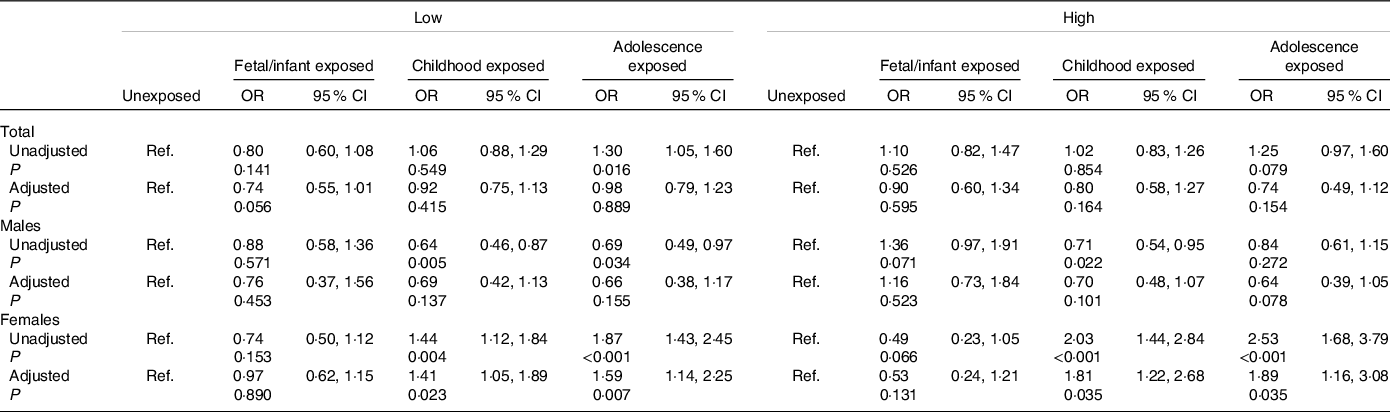Click the first 'Unexposed' header under Low
Image resolution: width=1390 pixels, height=412 pixels.
pyautogui.click(x=161, y=96)
